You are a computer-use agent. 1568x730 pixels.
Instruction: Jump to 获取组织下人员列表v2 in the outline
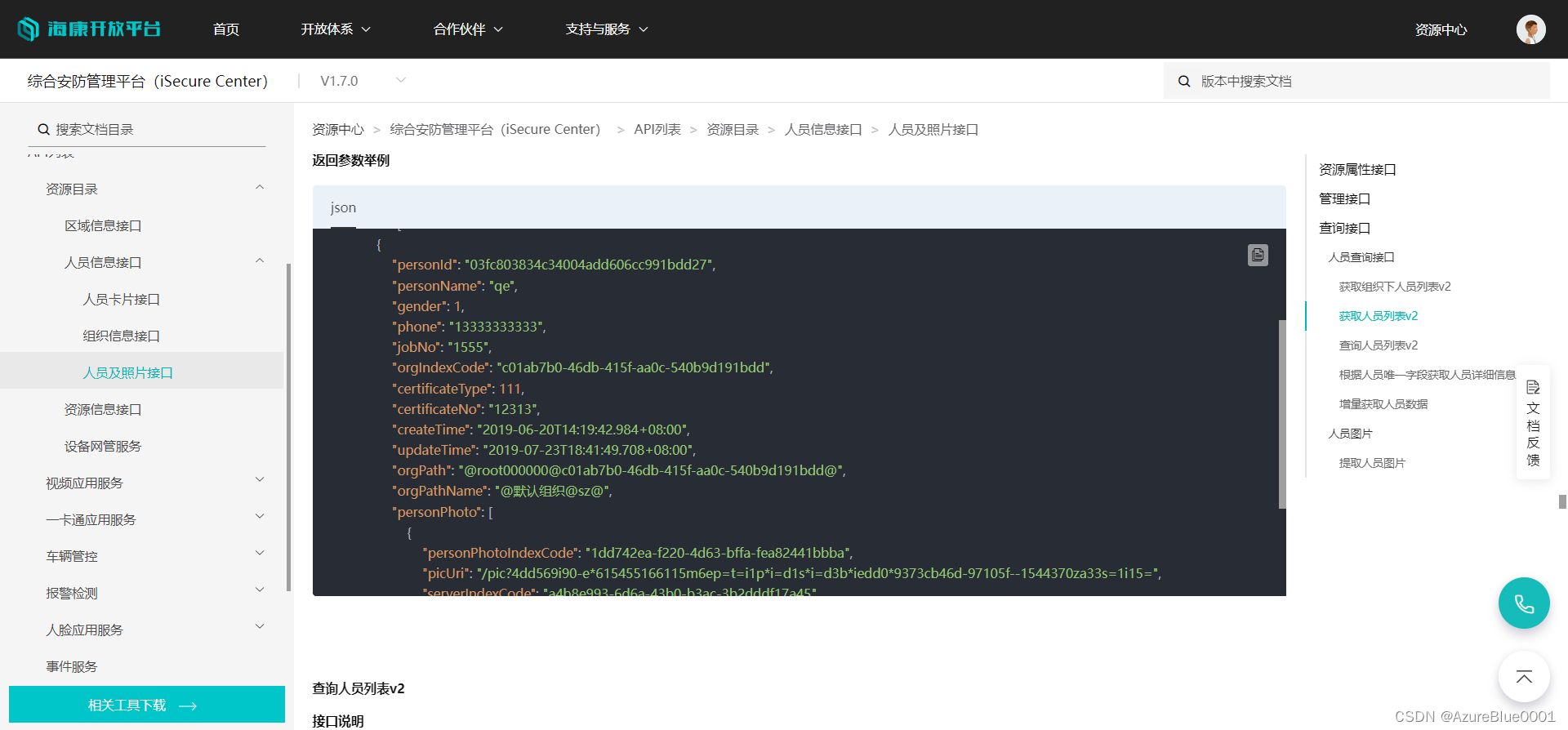coord(1395,287)
